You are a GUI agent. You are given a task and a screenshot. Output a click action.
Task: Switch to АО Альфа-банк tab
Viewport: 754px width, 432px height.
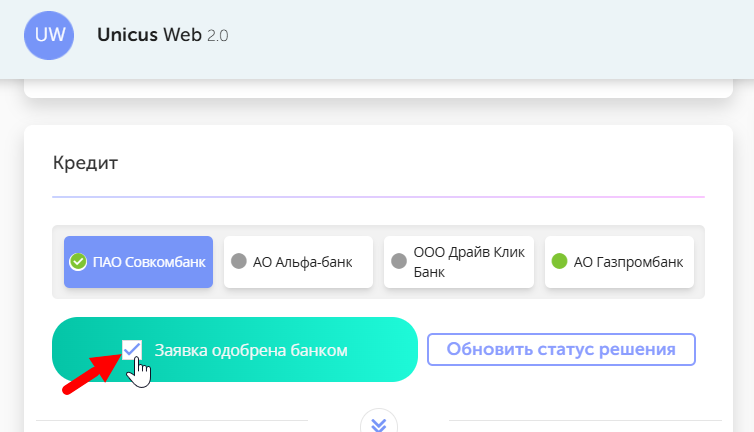coord(298,262)
